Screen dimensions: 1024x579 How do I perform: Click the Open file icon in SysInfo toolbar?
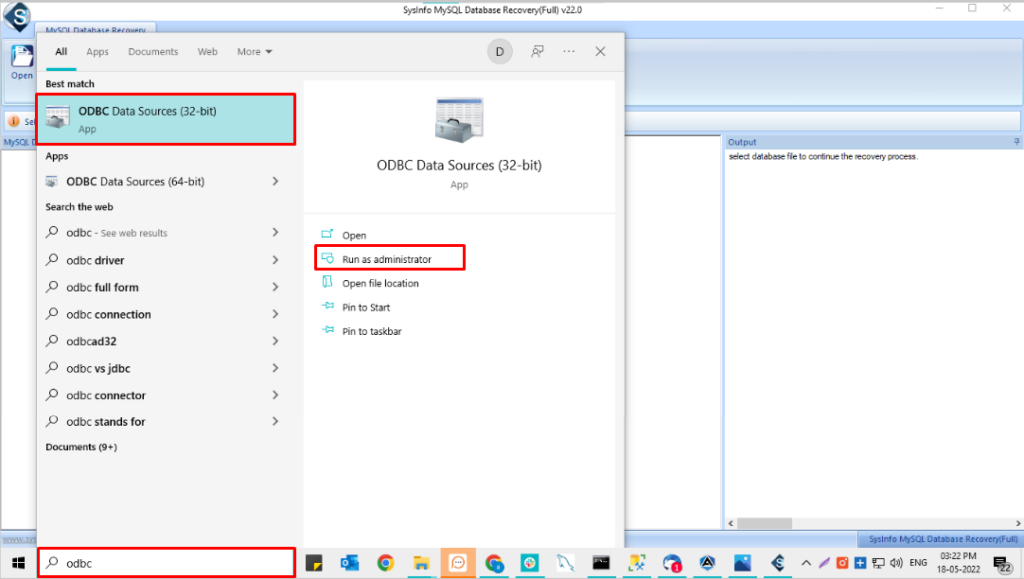coord(21,61)
